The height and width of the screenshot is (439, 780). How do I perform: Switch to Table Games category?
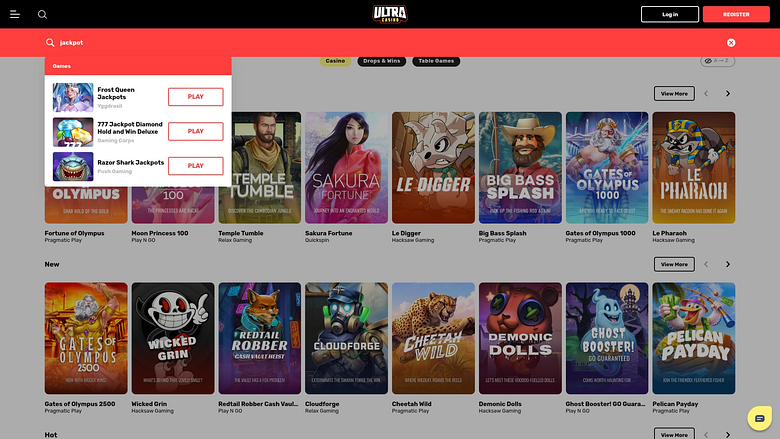[x=436, y=61]
